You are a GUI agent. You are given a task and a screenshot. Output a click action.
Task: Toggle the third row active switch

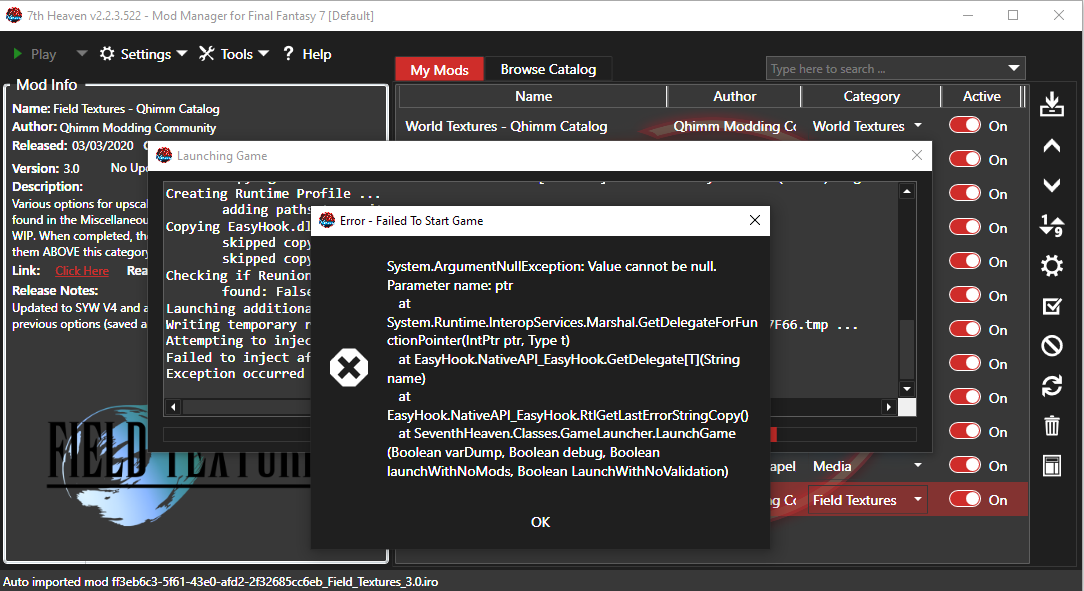click(x=964, y=193)
